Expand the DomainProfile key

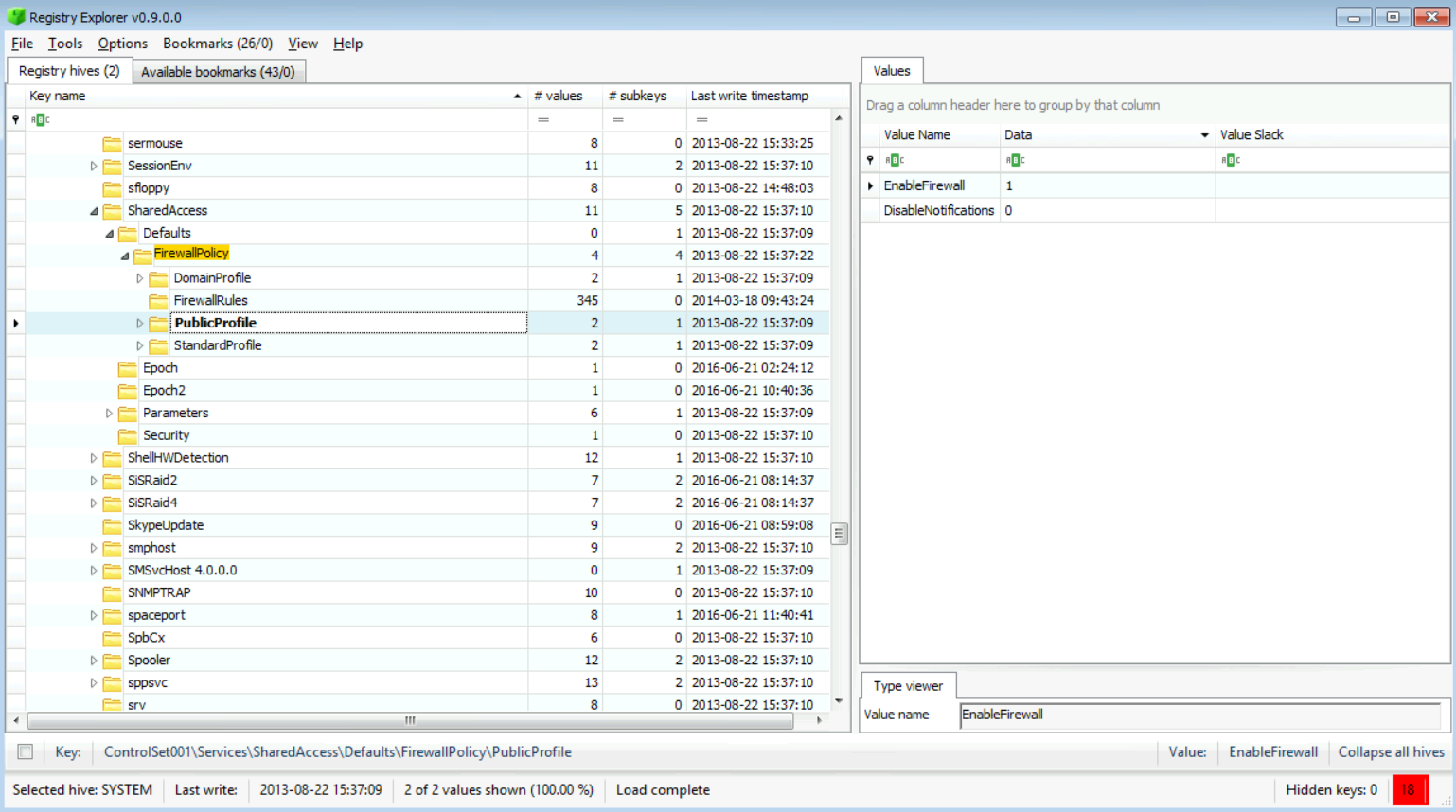[x=140, y=278]
